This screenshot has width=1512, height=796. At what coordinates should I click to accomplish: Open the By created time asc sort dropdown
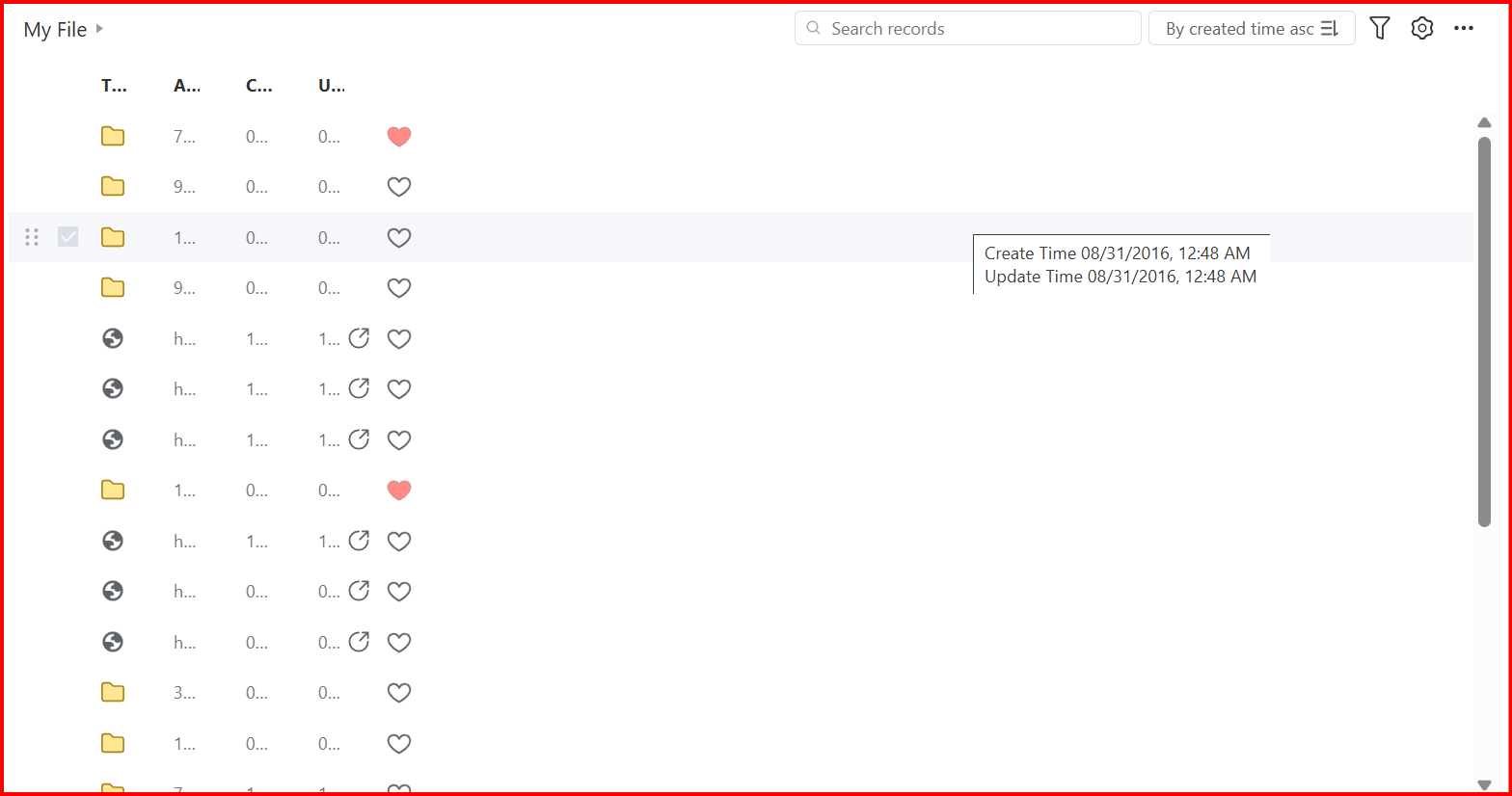pyautogui.click(x=1252, y=29)
